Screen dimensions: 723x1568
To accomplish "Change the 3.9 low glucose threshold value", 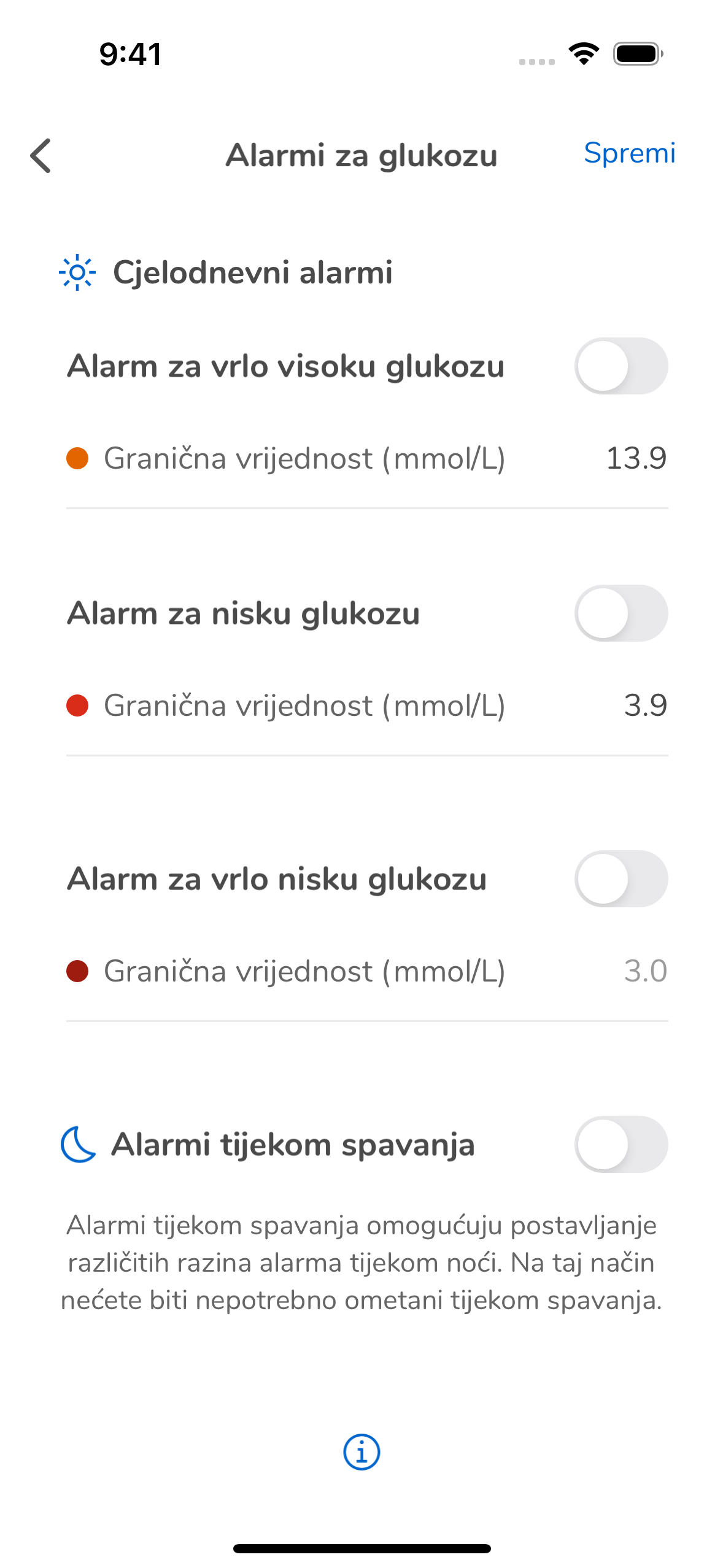I will pyautogui.click(x=645, y=705).
